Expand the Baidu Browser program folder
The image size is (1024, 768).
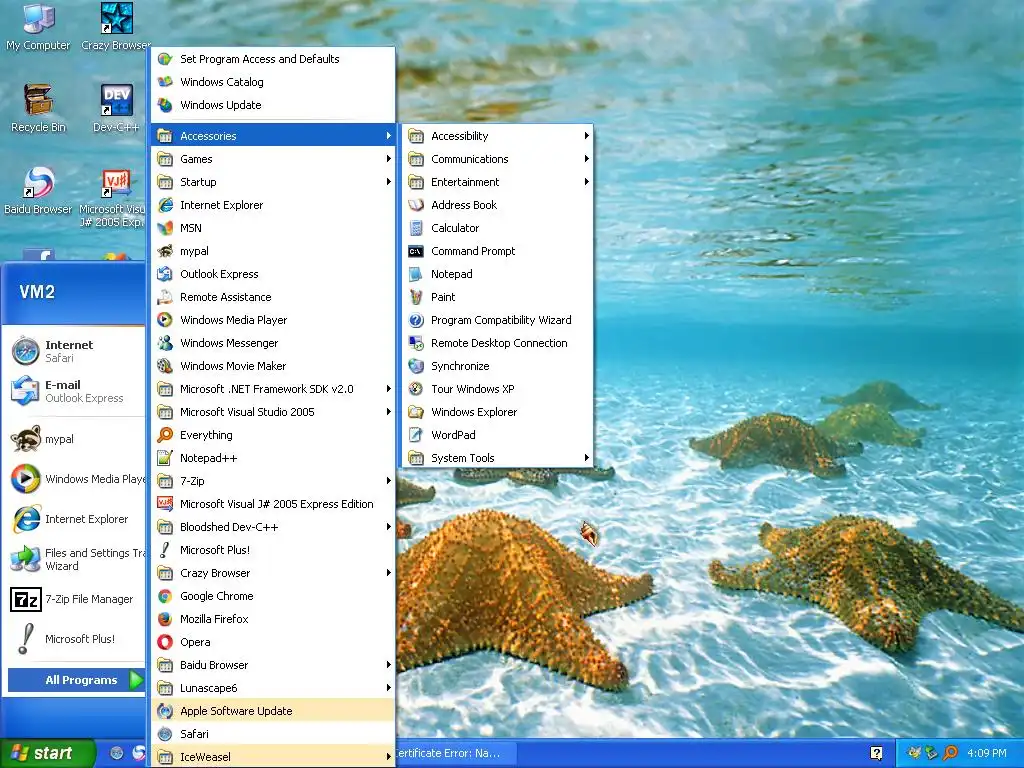[274, 665]
